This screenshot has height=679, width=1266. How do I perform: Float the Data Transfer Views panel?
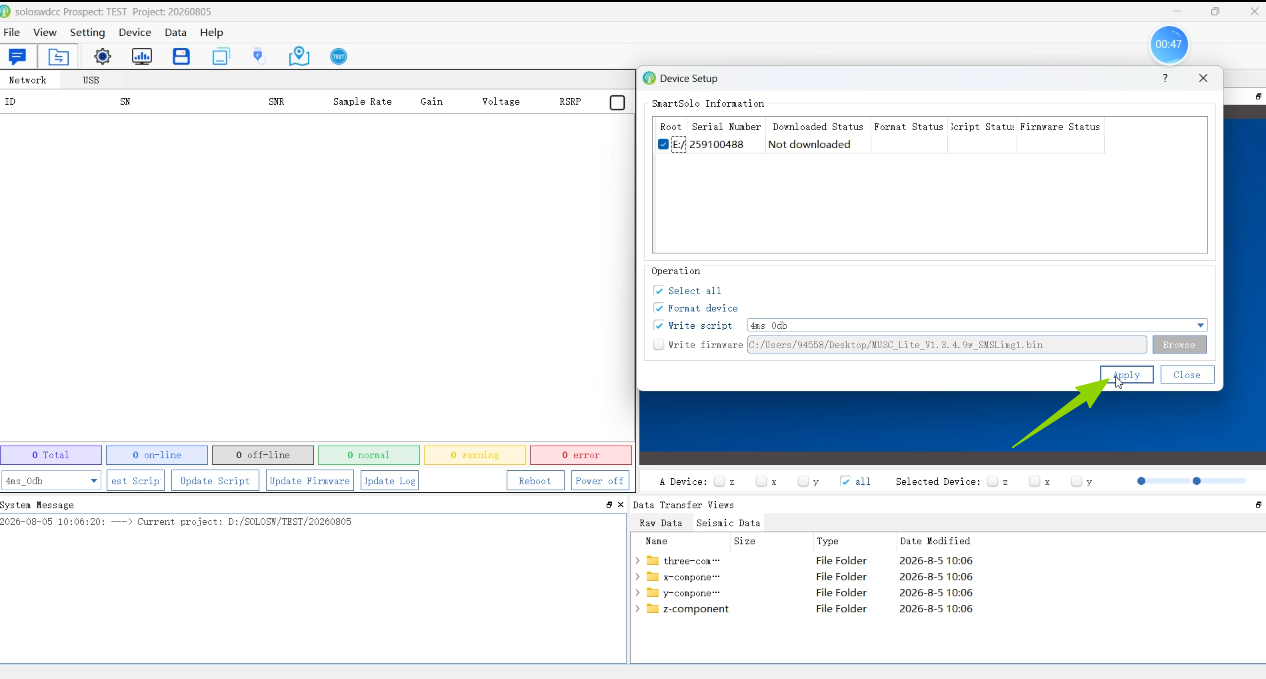point(1259,505)
